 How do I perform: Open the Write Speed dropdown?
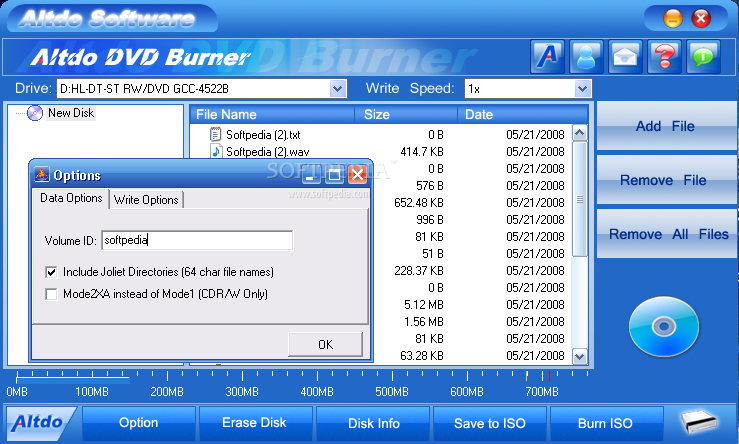[x=582, y=89]
